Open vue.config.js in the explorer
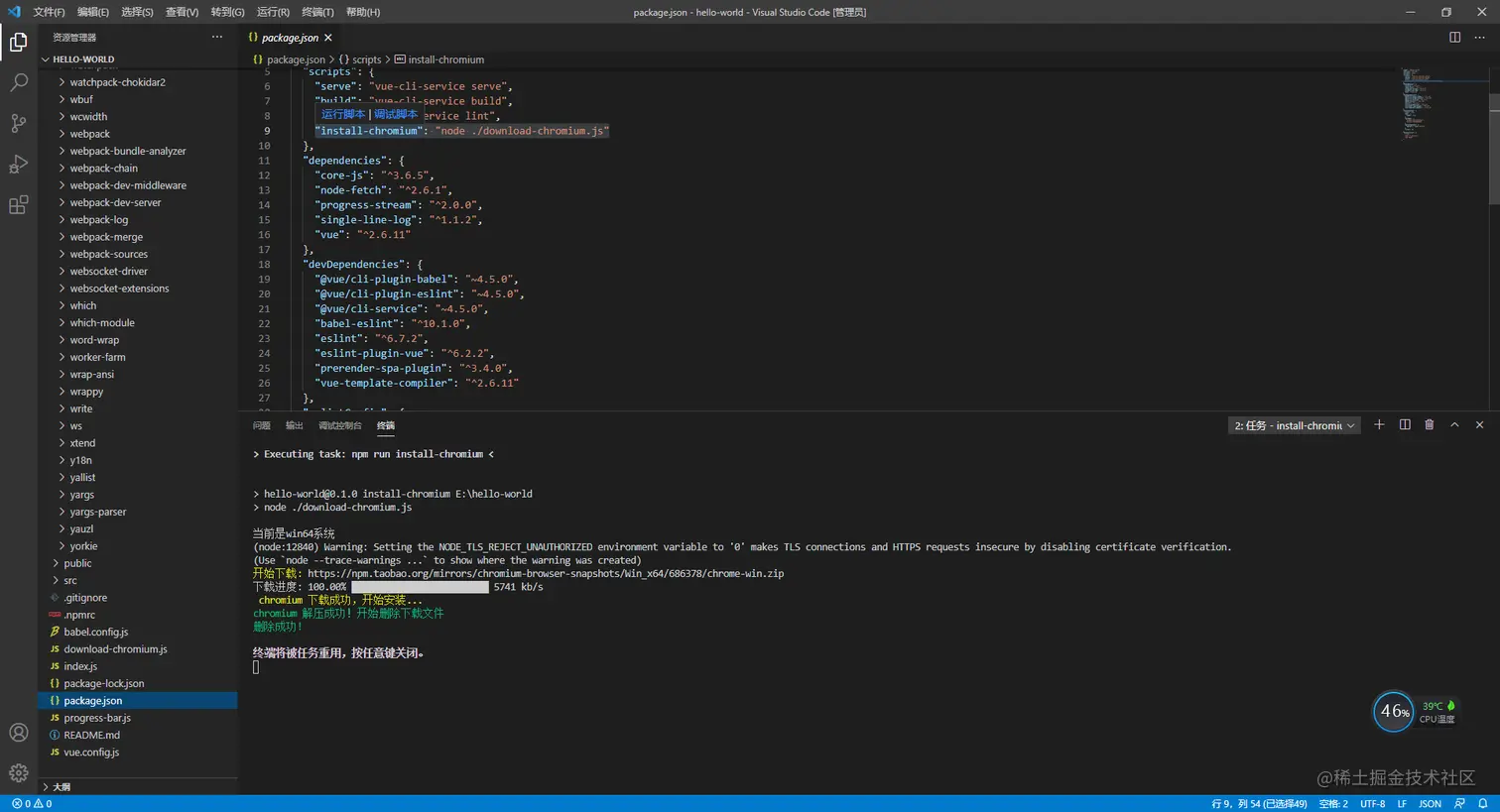1500x812 pixels. (138, 753)
